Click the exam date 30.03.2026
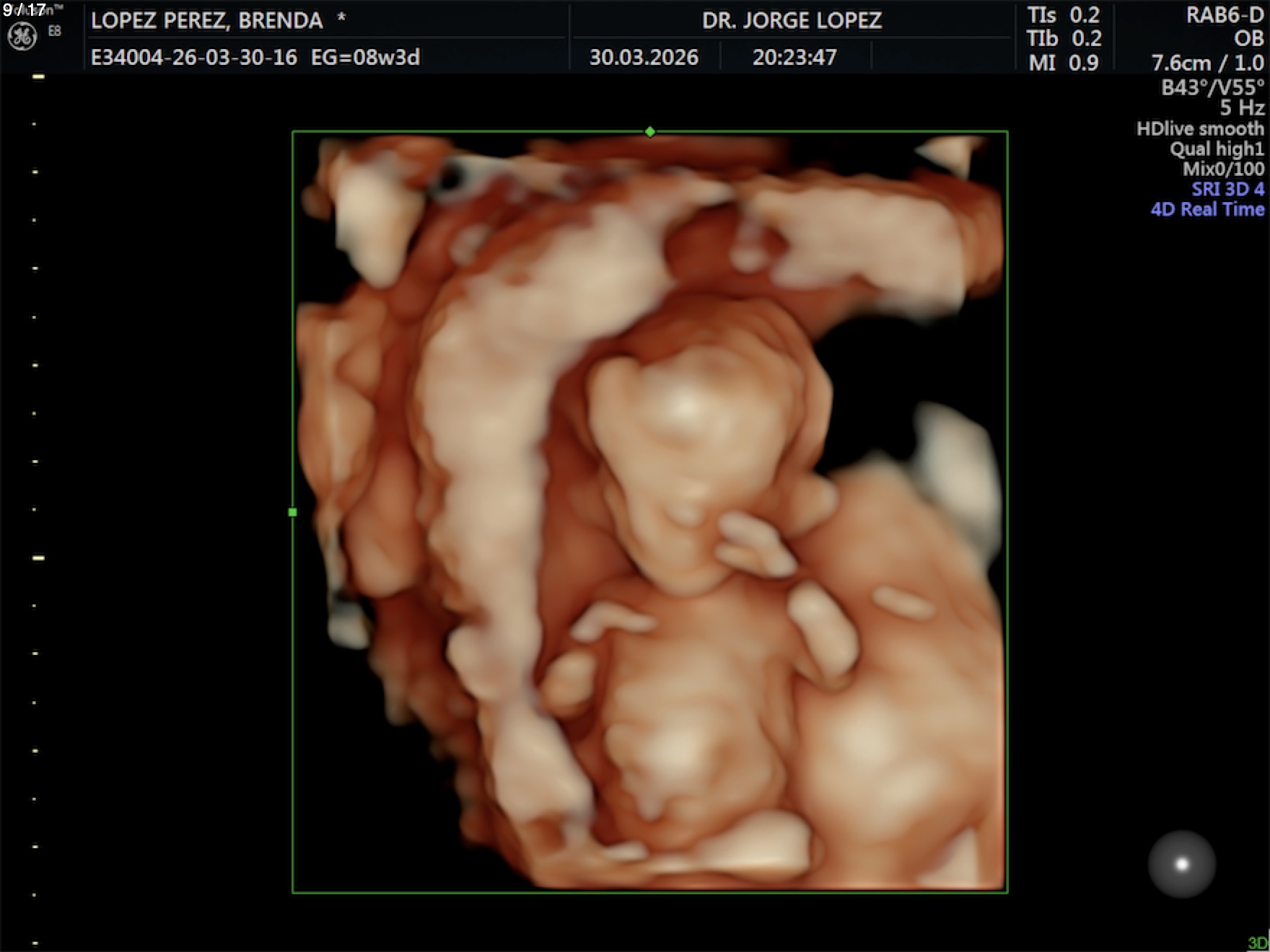 [644, 58]
